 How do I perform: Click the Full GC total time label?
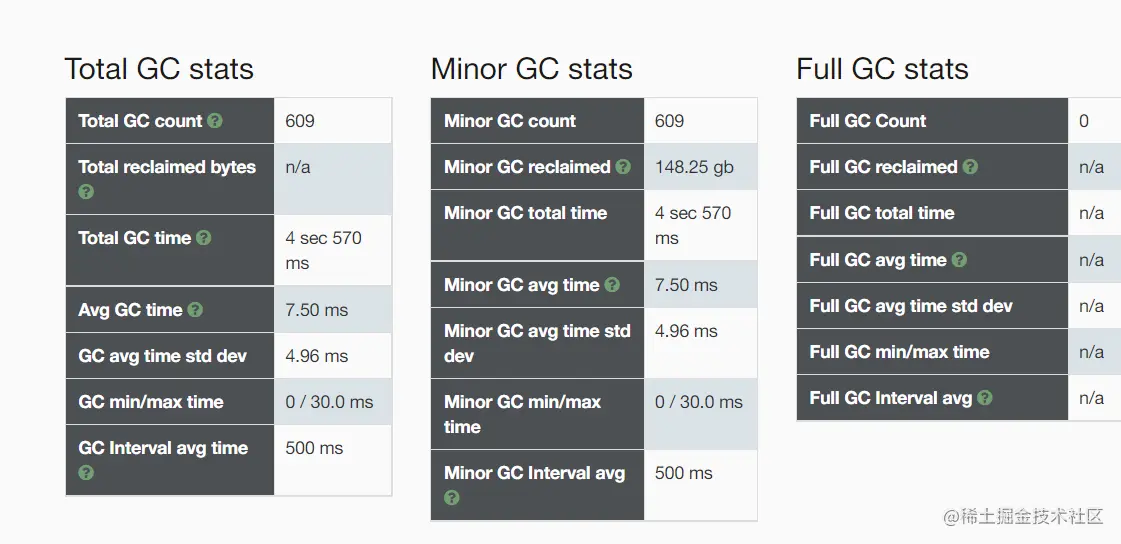tap(882, 213)
